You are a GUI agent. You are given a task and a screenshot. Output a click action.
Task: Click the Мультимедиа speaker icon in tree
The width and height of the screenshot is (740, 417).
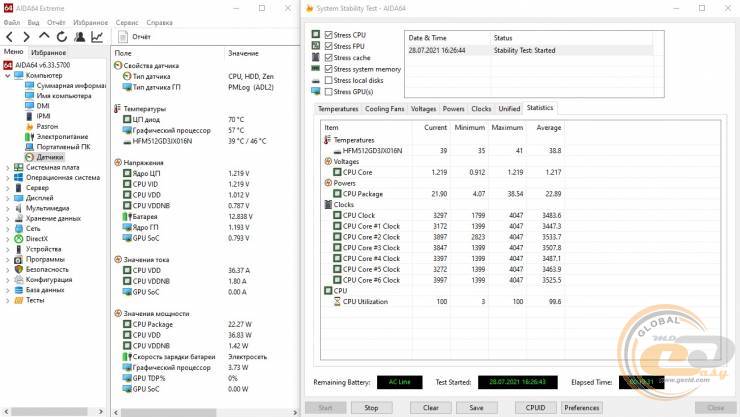coord(18,208)
